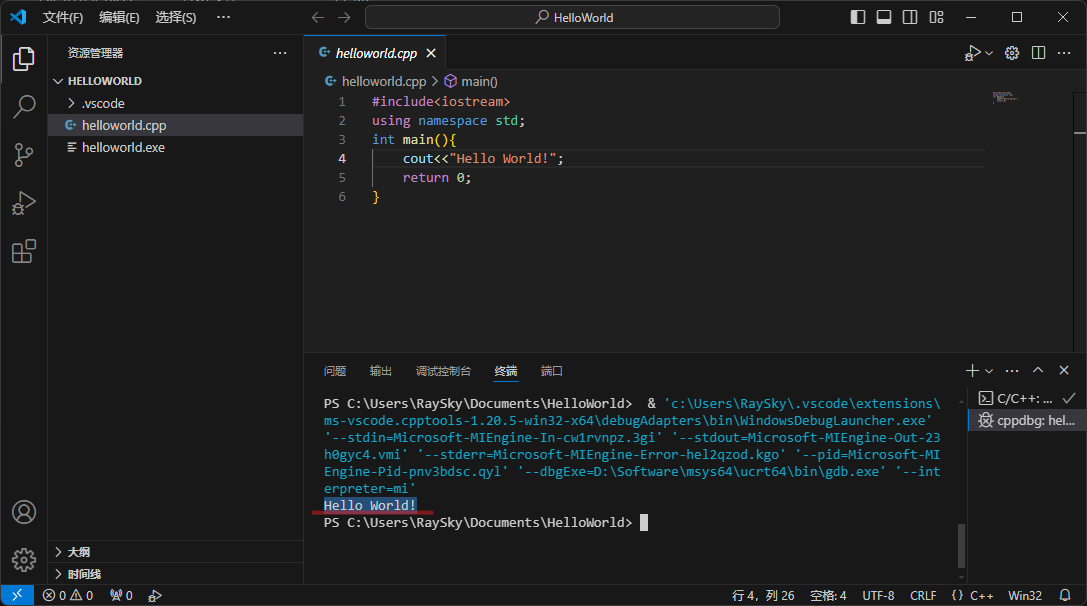Change end of line sequence CRLF
This screenshot has height=606, width=1087.
pyautogui.click(x=923, y=596)
